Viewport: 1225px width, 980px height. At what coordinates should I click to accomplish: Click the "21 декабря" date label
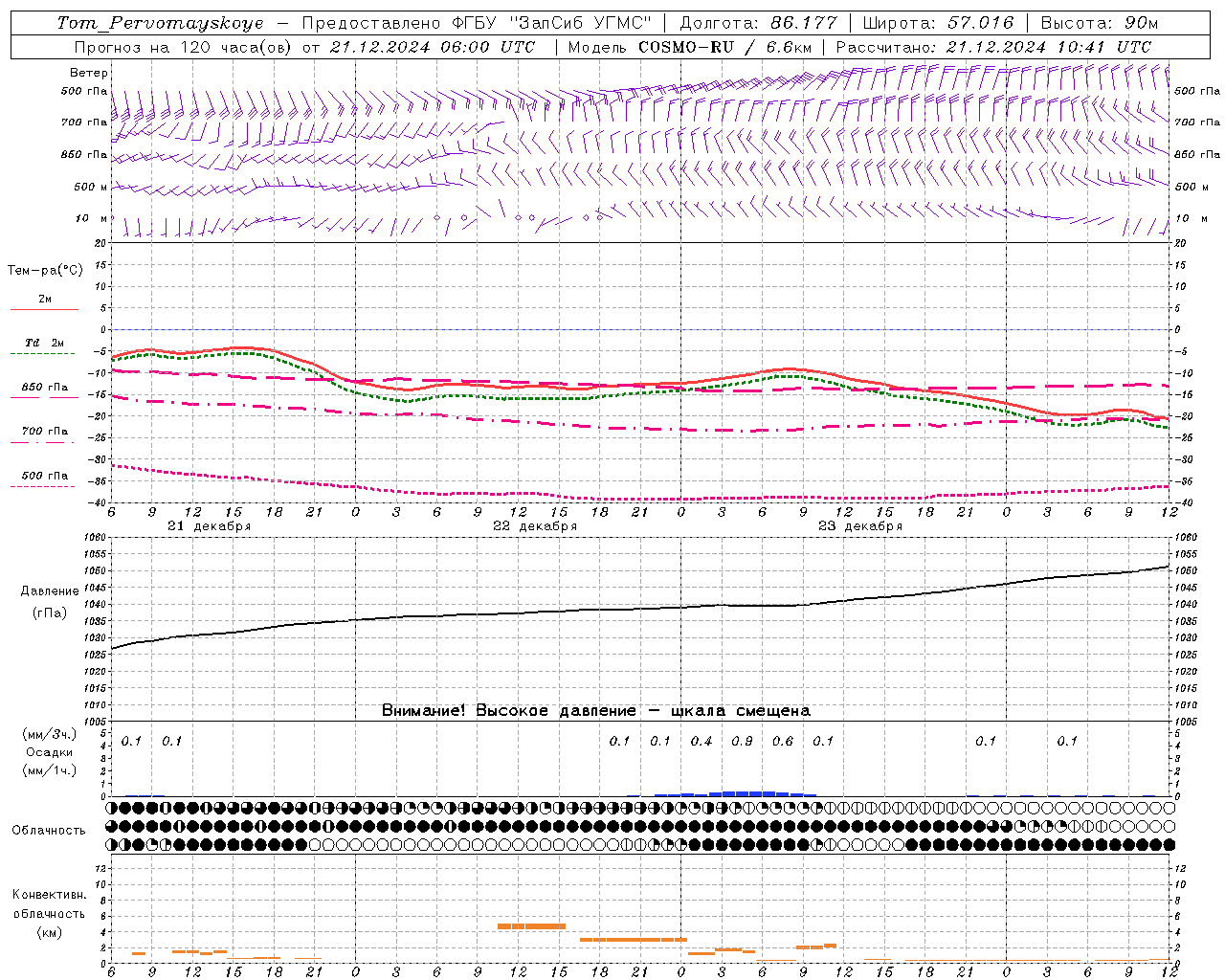click(x=209, y=526)
